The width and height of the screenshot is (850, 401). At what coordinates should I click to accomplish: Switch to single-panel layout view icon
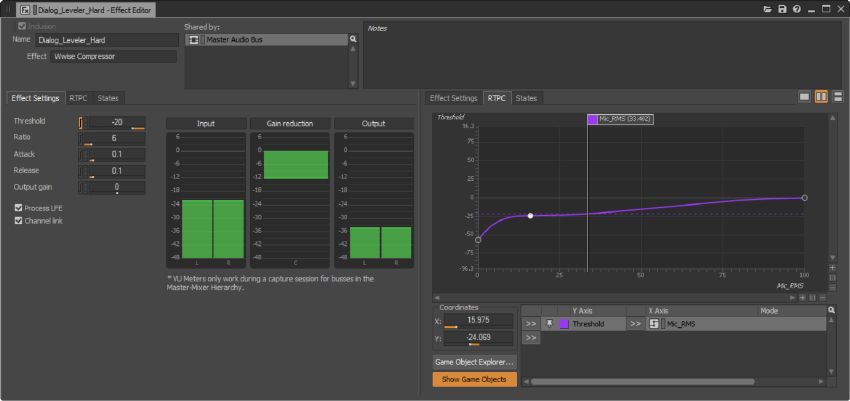click(x=804, y=97)
